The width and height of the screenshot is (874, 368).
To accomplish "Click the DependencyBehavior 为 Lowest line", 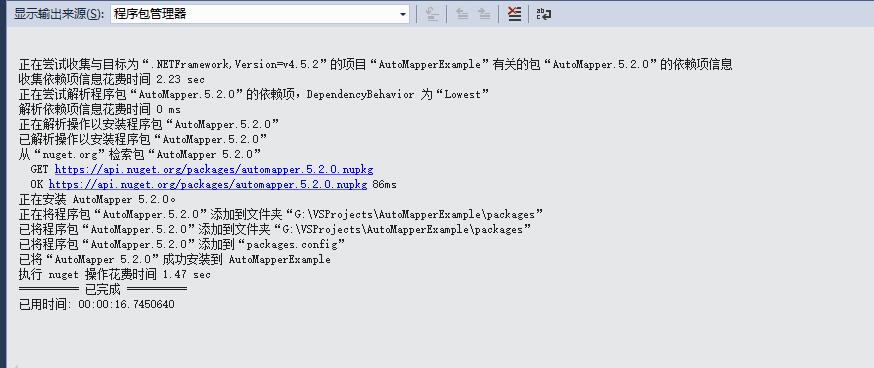I will tap(254, 94).
